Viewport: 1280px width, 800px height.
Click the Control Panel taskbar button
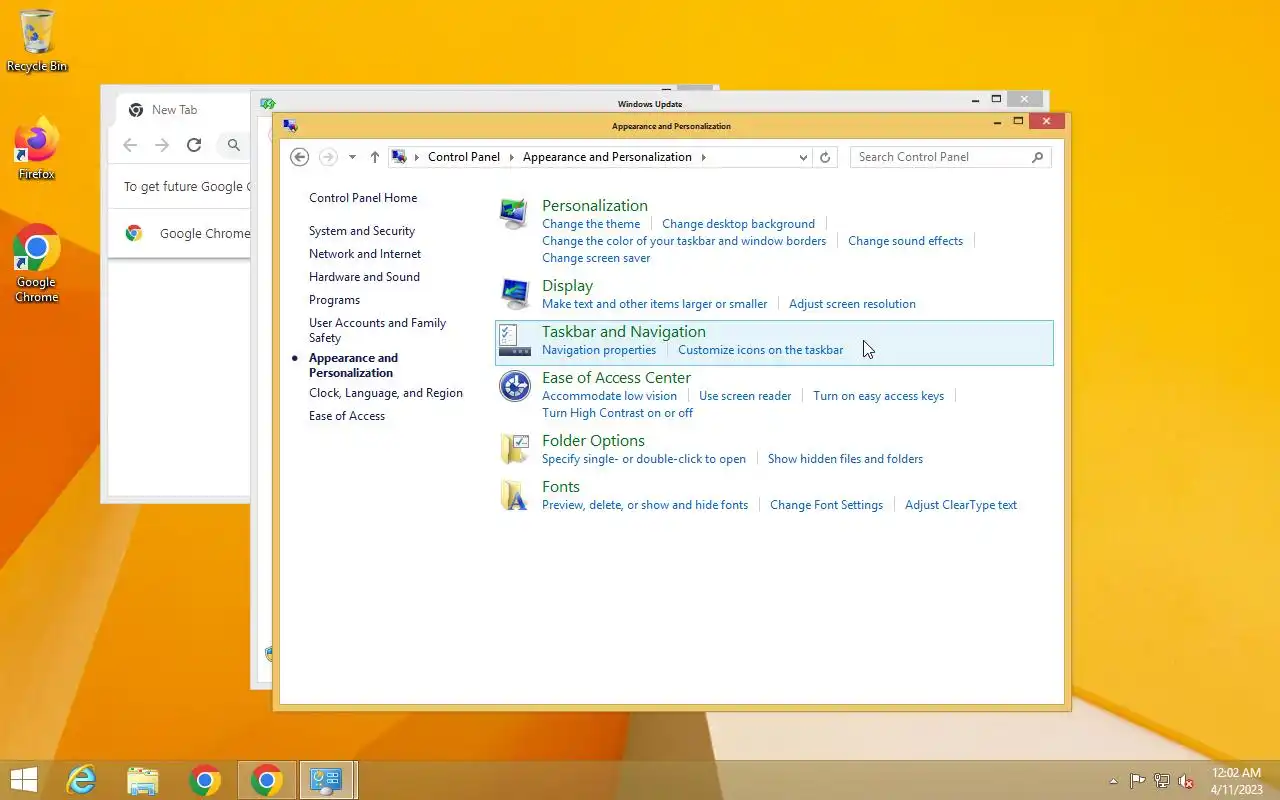[x=327, y=780]
